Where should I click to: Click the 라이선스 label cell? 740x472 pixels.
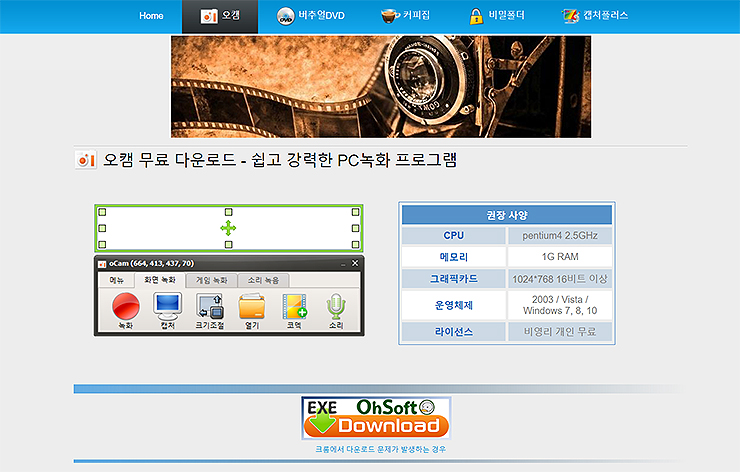point(454,332)
